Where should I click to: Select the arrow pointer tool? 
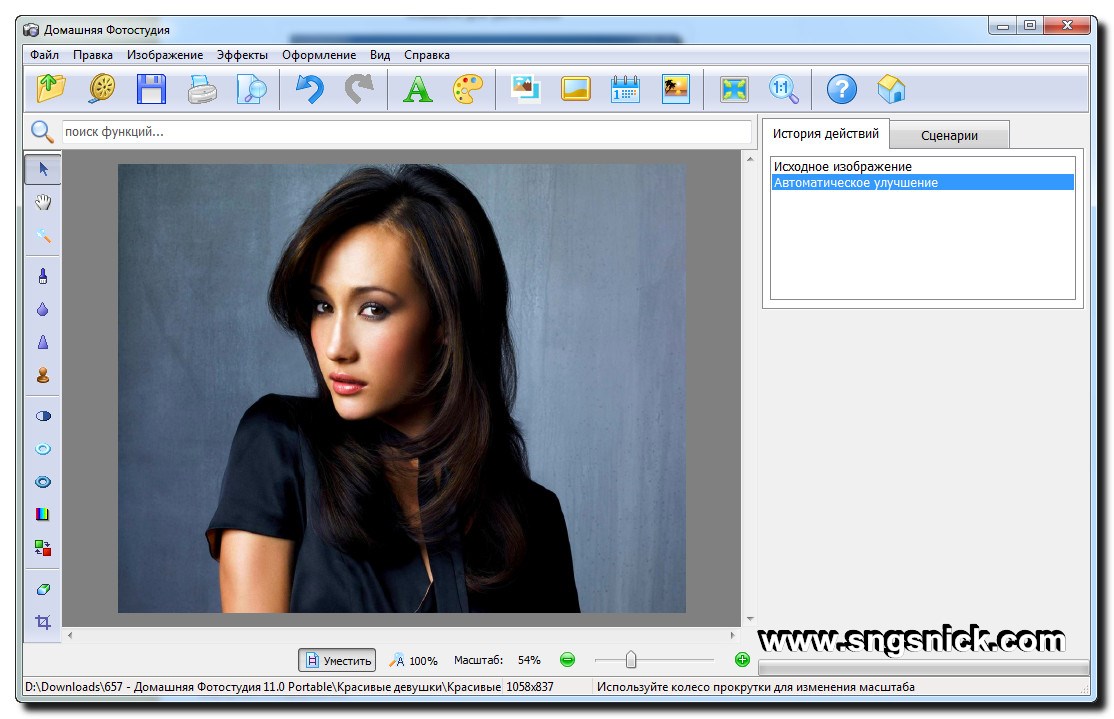(43, 169)
